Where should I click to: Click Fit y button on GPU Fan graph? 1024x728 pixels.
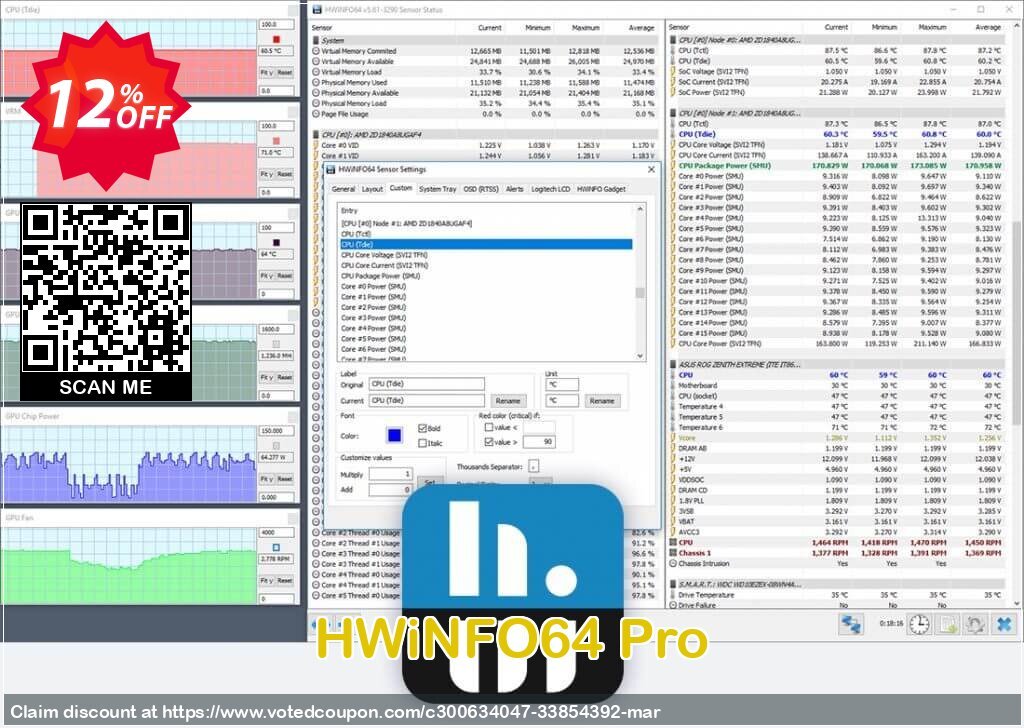click(266, 580)
